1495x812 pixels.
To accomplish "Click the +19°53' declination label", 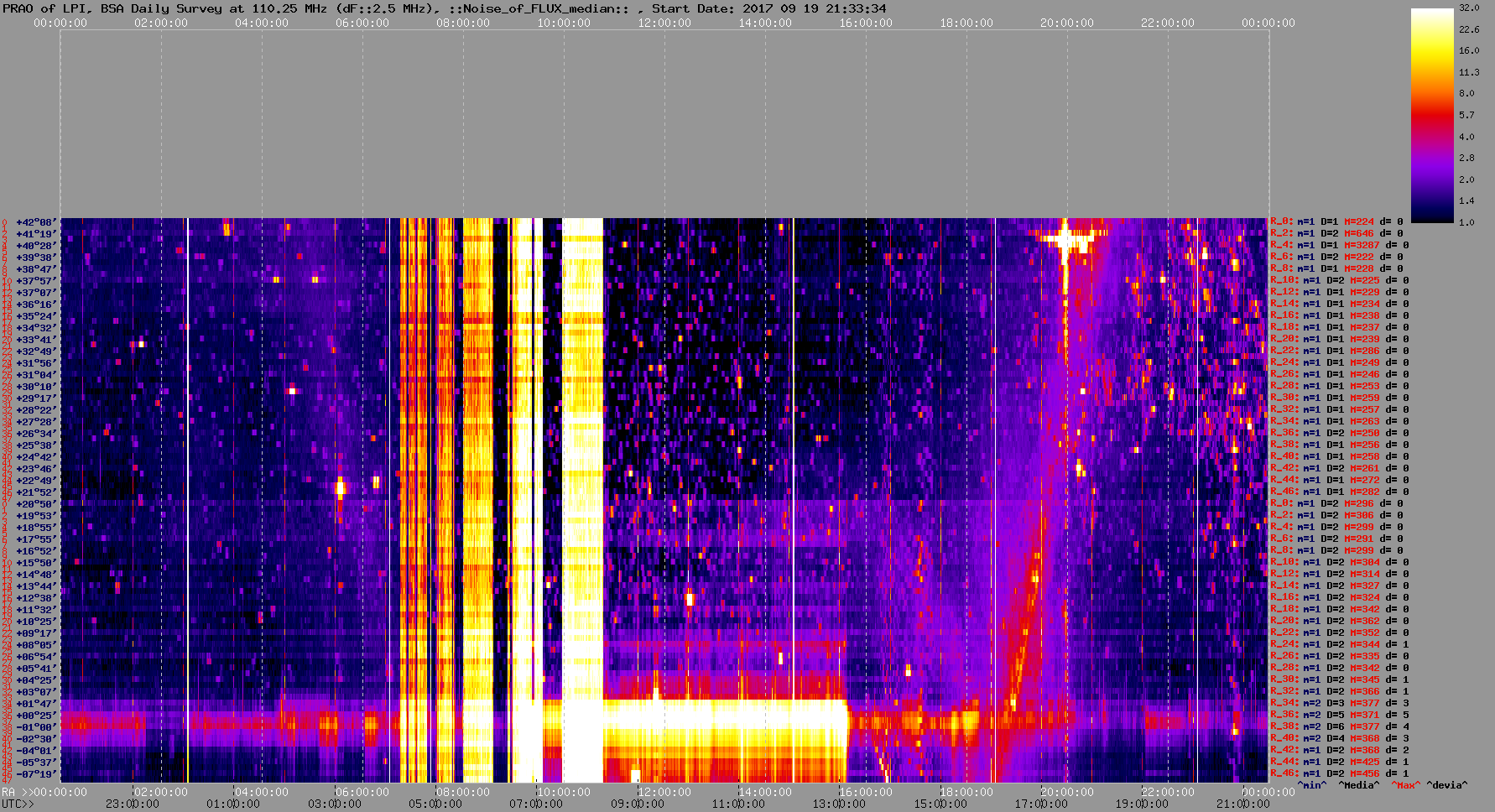I will pyautogui.click(x=36, y=516).
